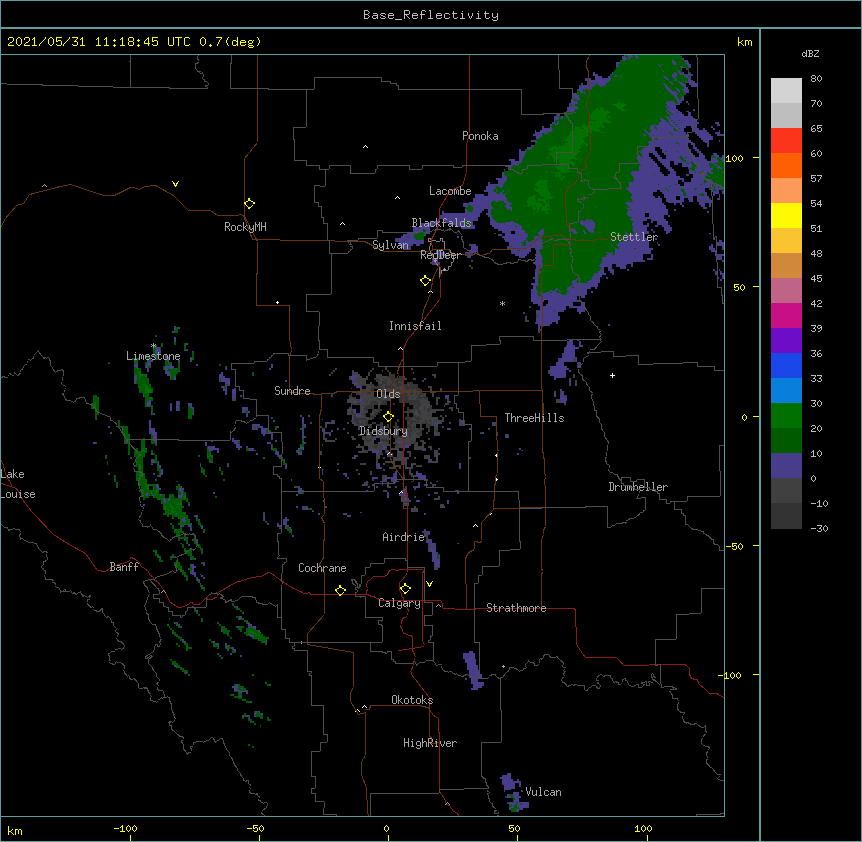
Task: Click the Drumheller label
Action: point(638,487)
